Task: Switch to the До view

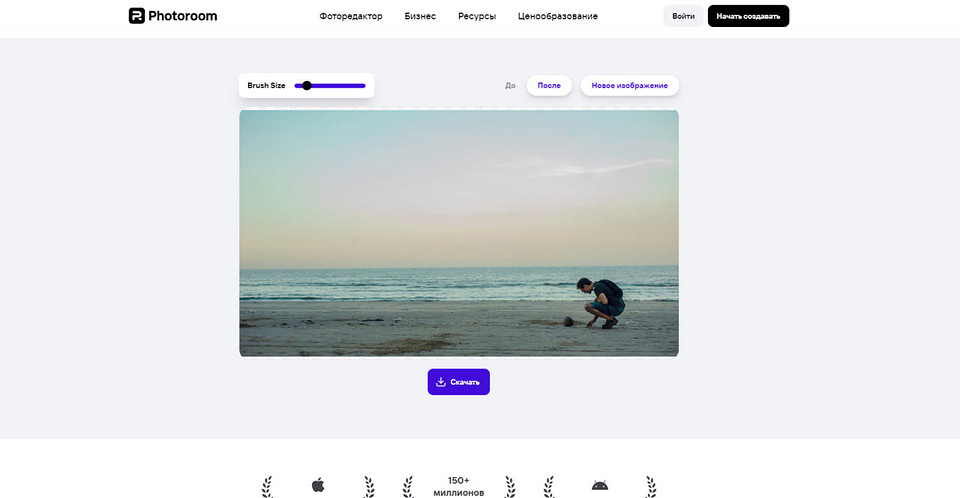Action: 510,86
